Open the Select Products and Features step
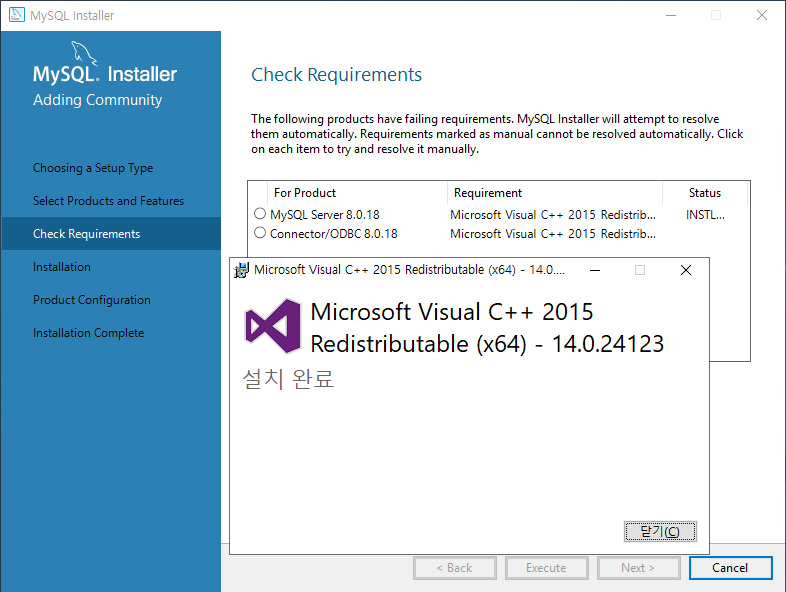The image size is (786, 592). tap(108, 201)
